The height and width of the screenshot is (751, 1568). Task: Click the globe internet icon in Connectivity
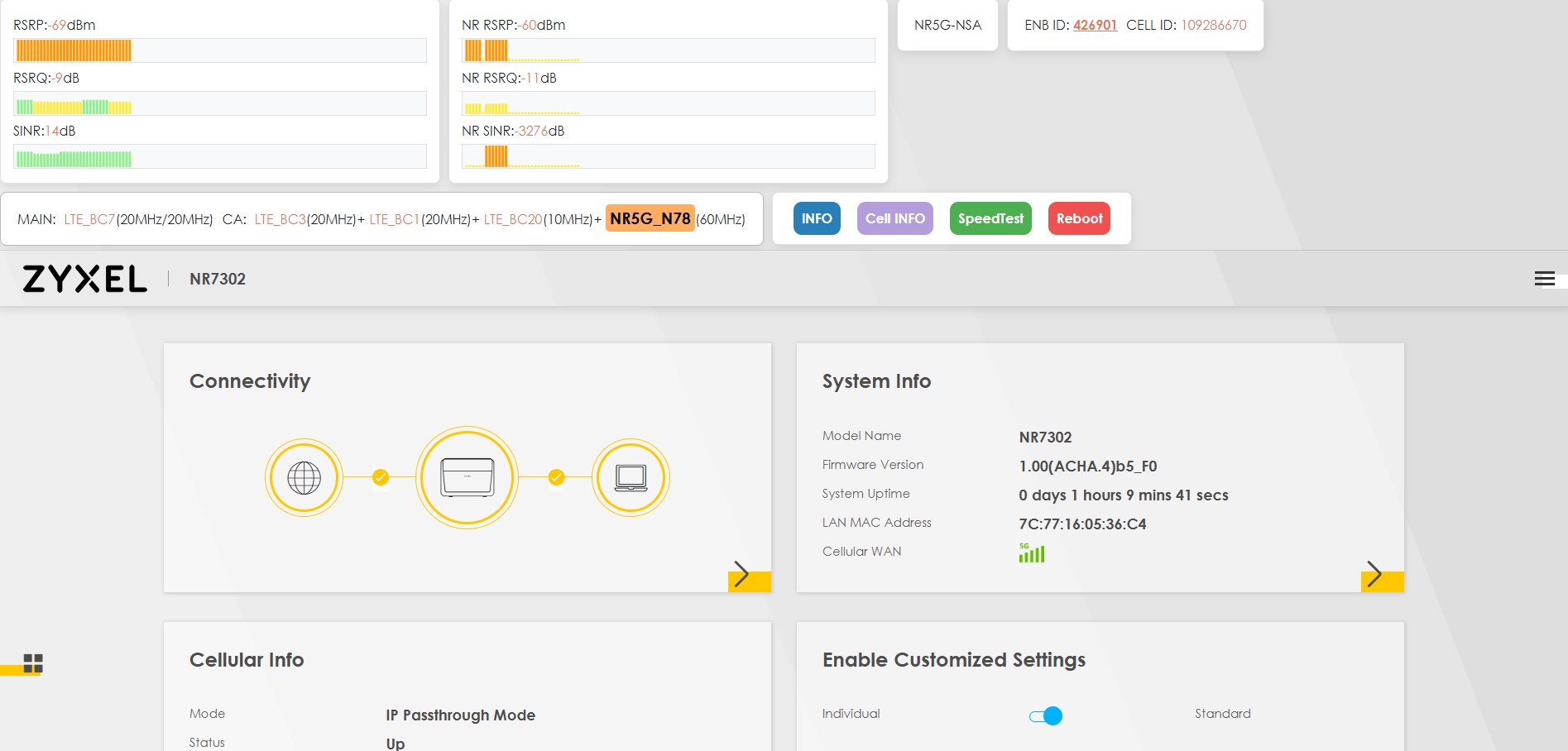304,478
